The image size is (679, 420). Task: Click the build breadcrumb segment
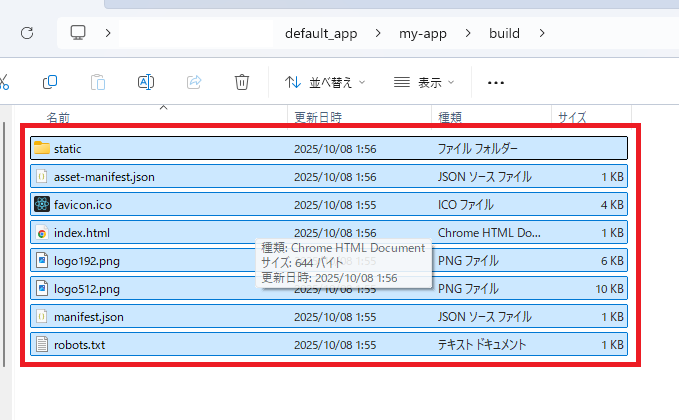(504, 33)
